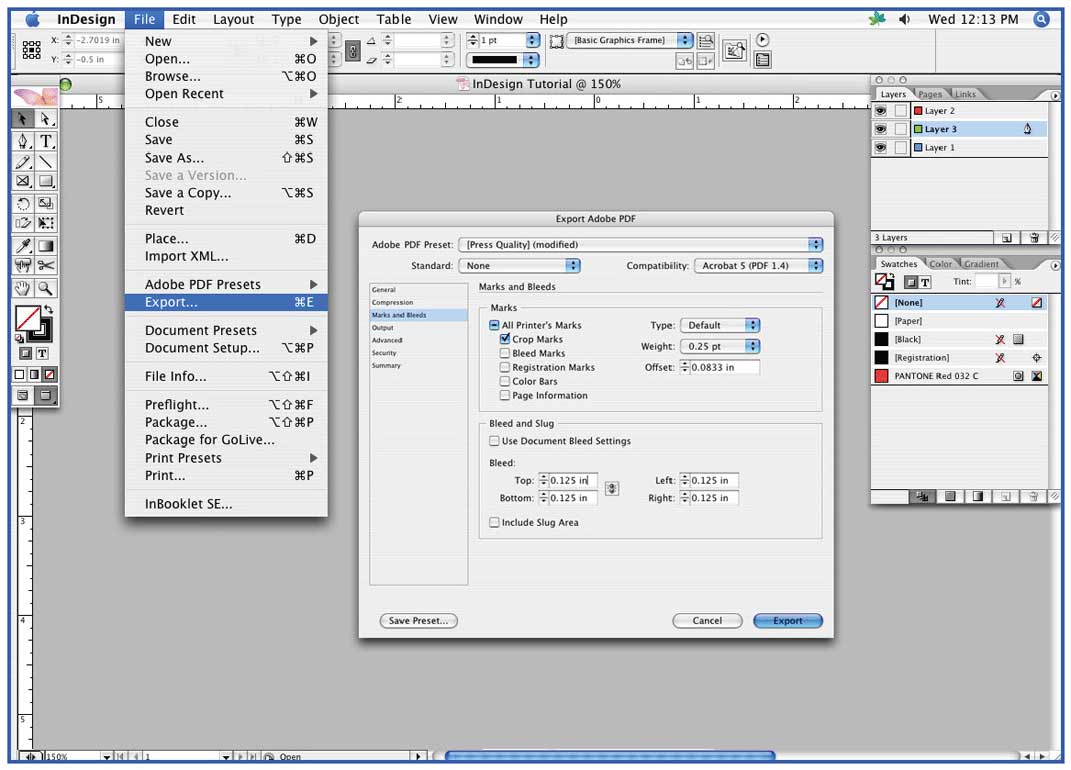The width and height of the screenshot is (1071, 770).
Task: Toggle All Printer's Marks checkbox
Action: tap(494, 325)
